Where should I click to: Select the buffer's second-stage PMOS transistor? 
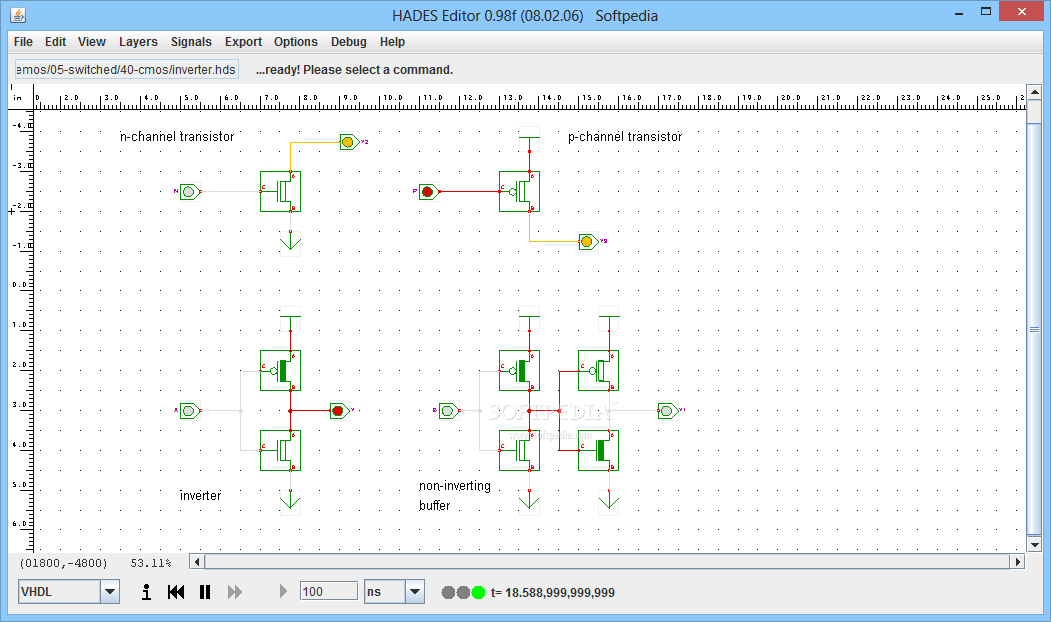pyautogui.click(x=599, y=370)
